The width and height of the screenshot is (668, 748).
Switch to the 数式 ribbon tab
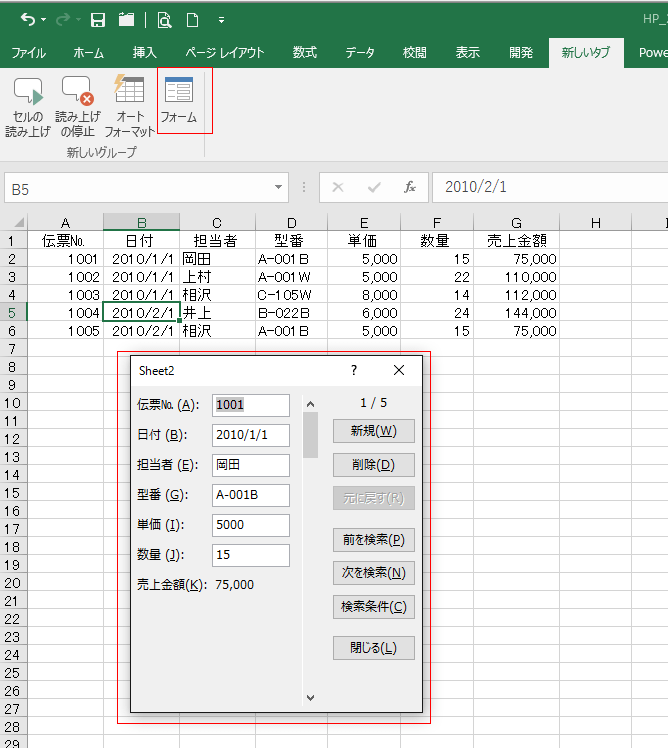[x=305, y=53]
